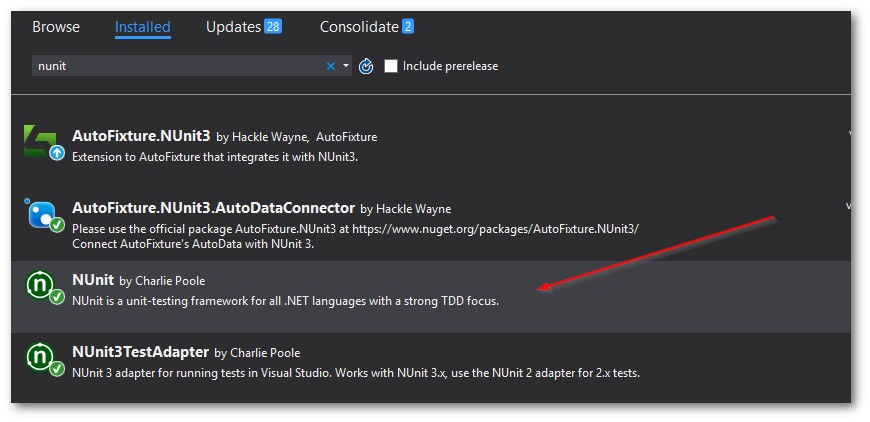Viewport: 870px width, 422px height.
Task: Select the Installed tab
Action: 142,27
